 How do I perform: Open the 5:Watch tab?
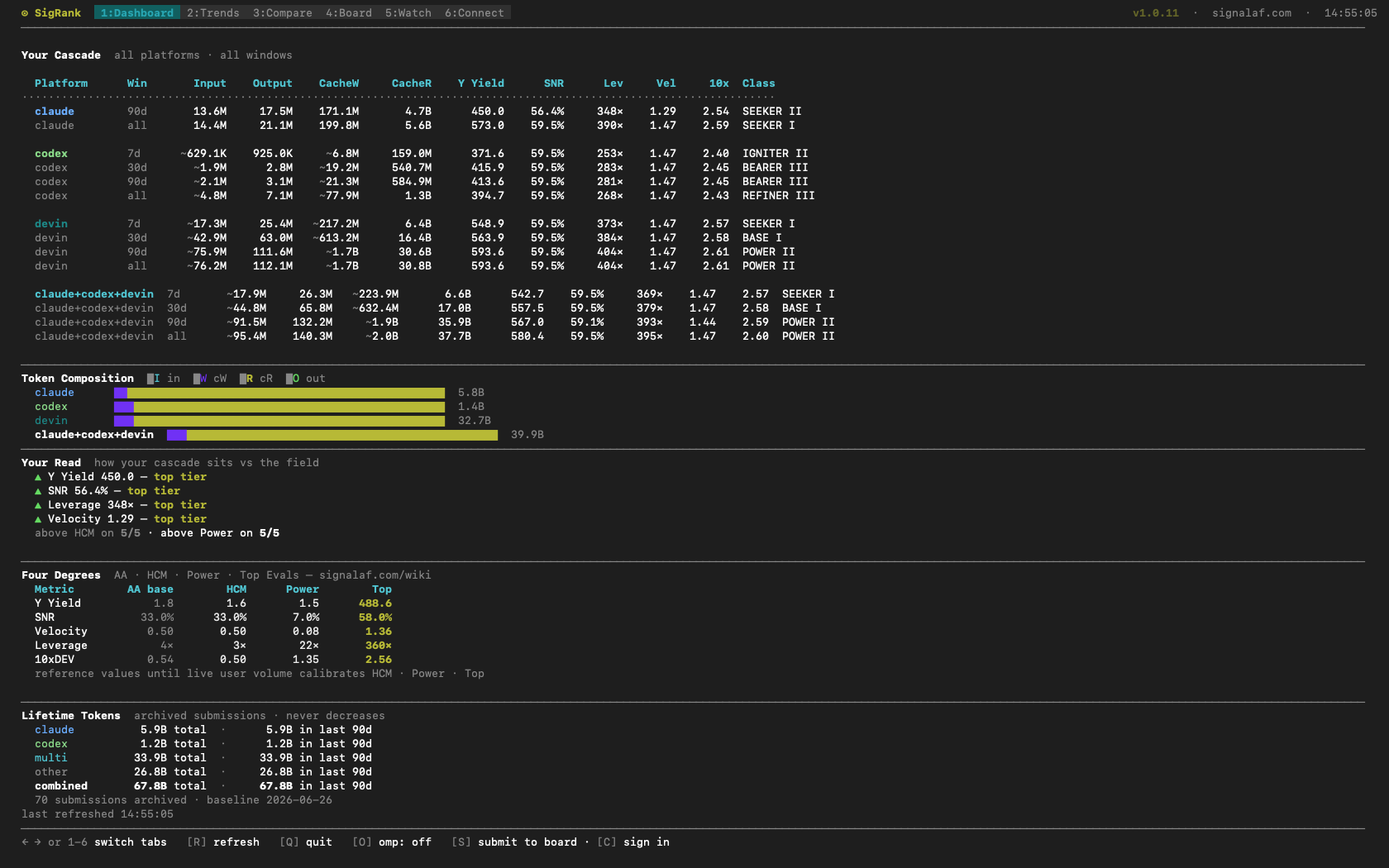[408, 13]
